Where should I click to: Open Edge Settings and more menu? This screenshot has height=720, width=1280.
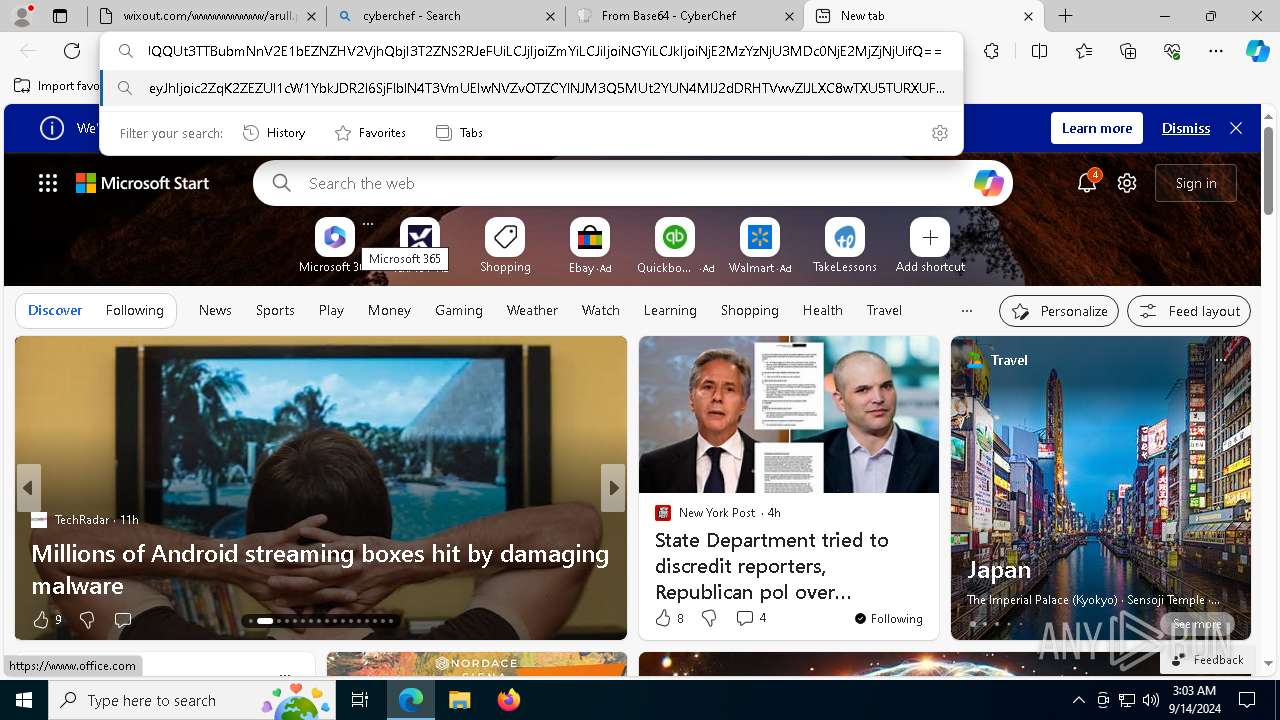pos(1216,51)
